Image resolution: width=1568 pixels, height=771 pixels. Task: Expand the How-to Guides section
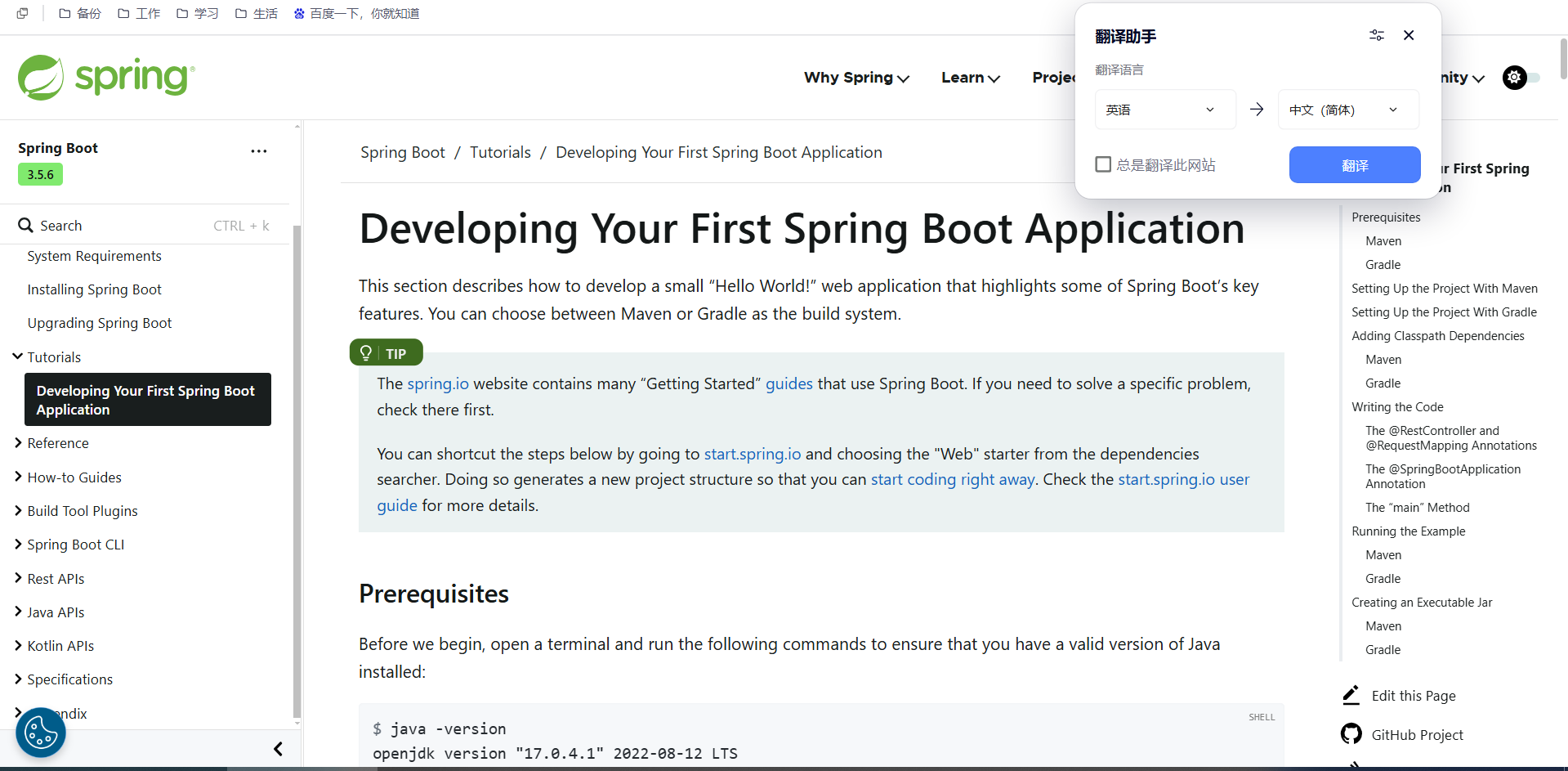point(18,477)
